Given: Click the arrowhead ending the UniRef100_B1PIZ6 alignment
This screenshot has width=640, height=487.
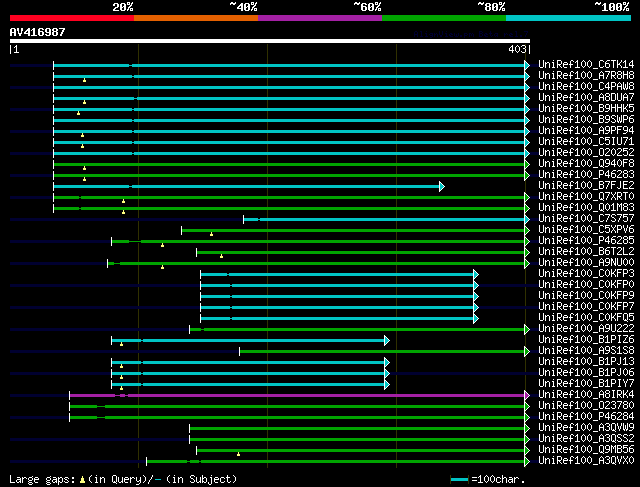Looking at the screenshot, I should pos(387,340).
